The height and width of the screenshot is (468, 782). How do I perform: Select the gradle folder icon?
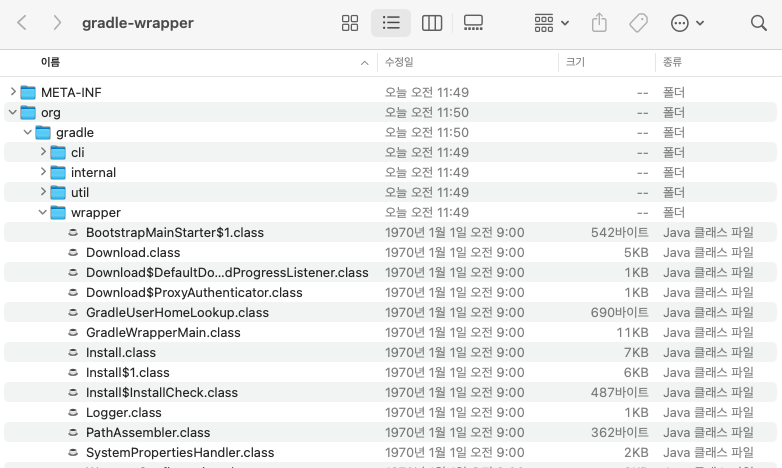pos(43,132)
